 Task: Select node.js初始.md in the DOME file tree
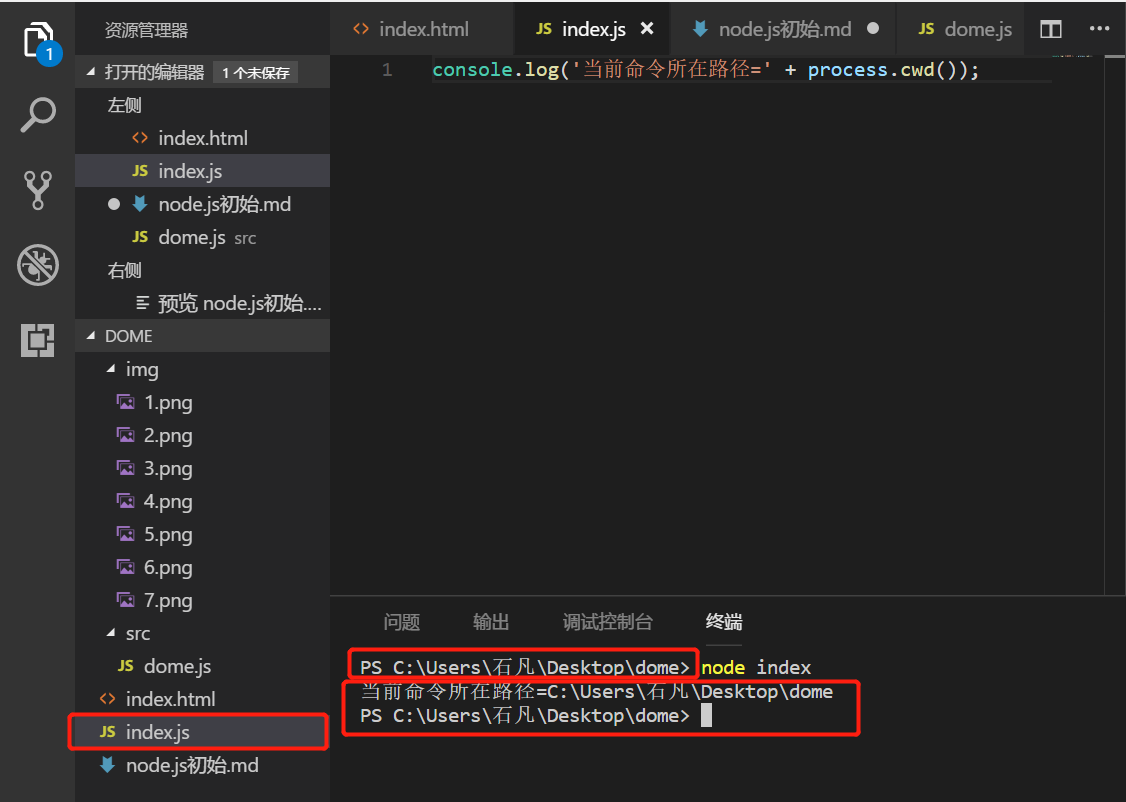coord(192,765)
